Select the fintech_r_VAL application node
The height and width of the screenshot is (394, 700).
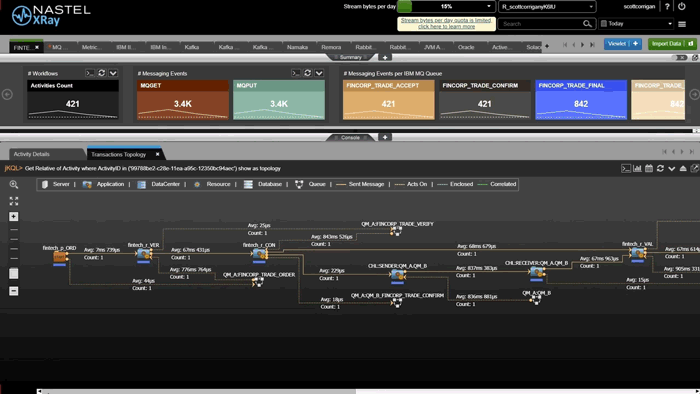click(638, 254)
